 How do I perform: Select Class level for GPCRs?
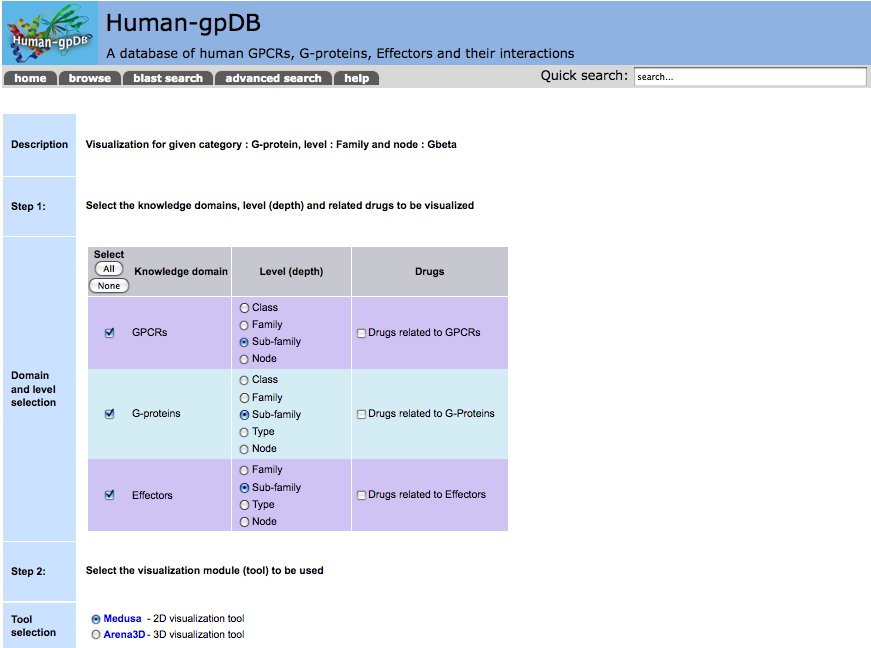pos(244,308)
